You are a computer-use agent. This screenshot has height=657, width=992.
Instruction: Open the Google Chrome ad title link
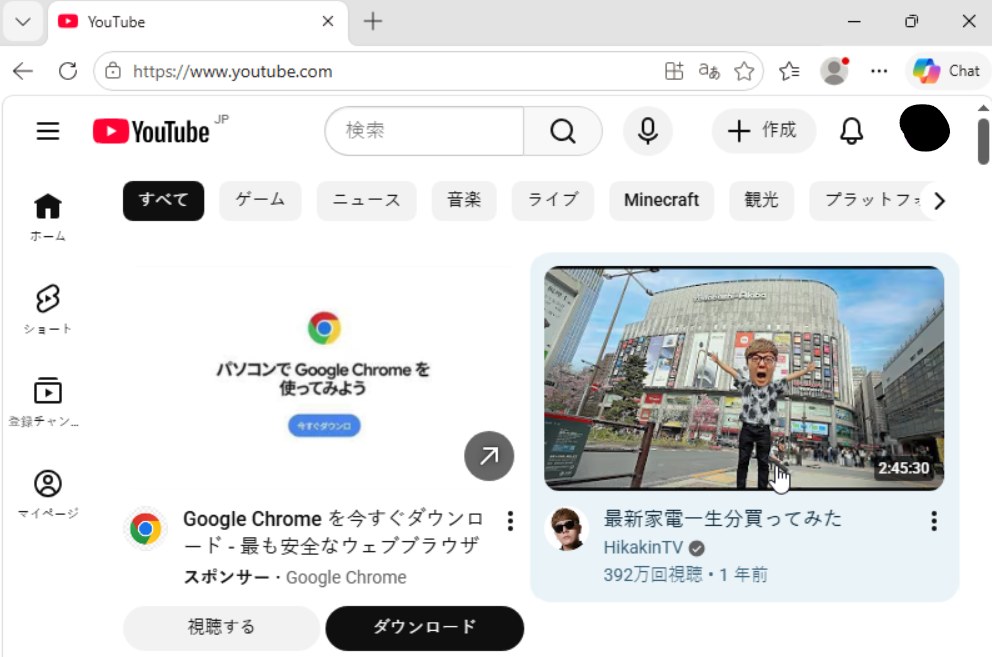click(333, 532)
